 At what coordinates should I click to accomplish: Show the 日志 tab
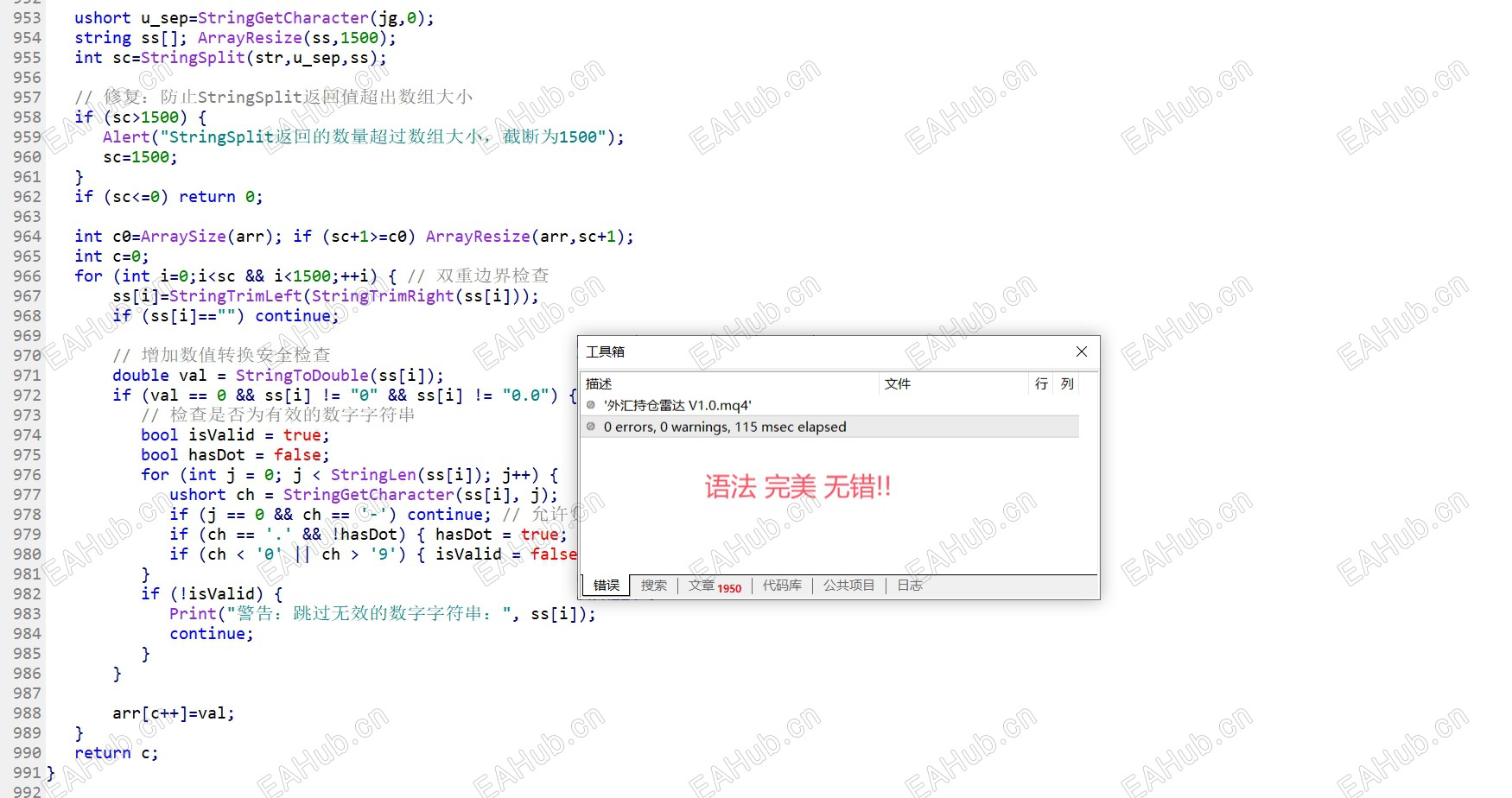click(x=910, y=586)
